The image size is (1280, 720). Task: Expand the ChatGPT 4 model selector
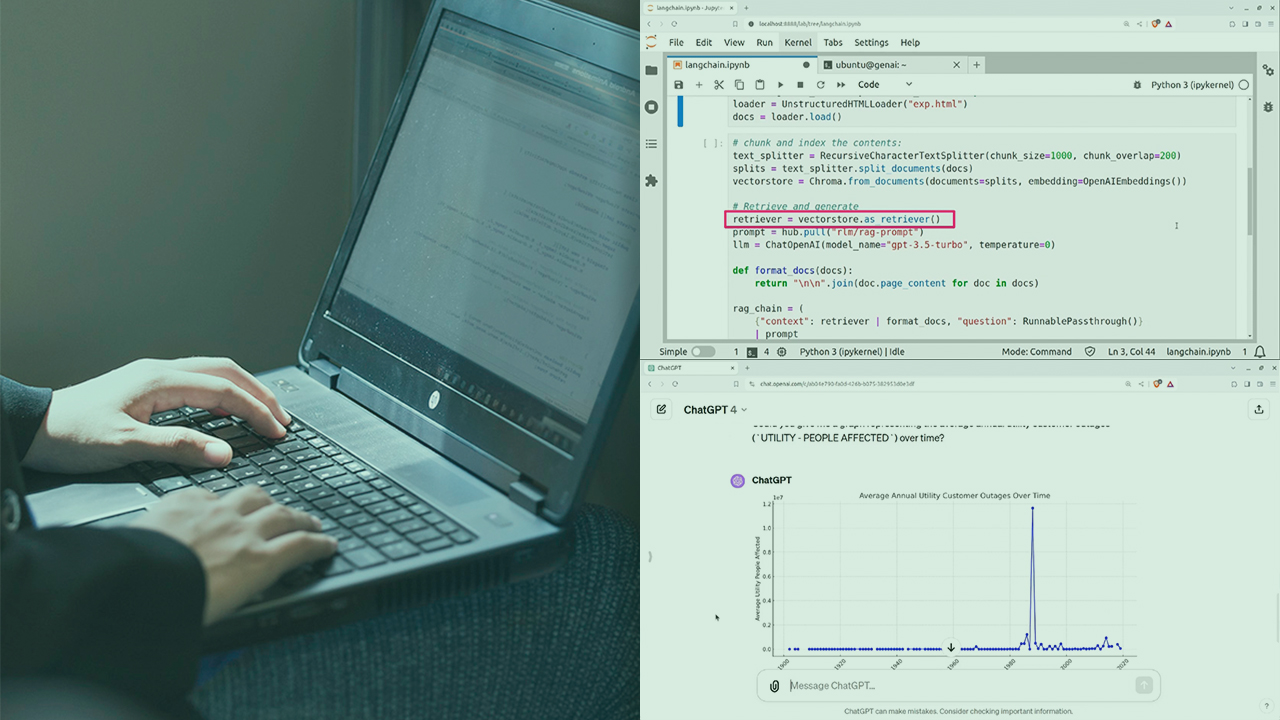715,410
